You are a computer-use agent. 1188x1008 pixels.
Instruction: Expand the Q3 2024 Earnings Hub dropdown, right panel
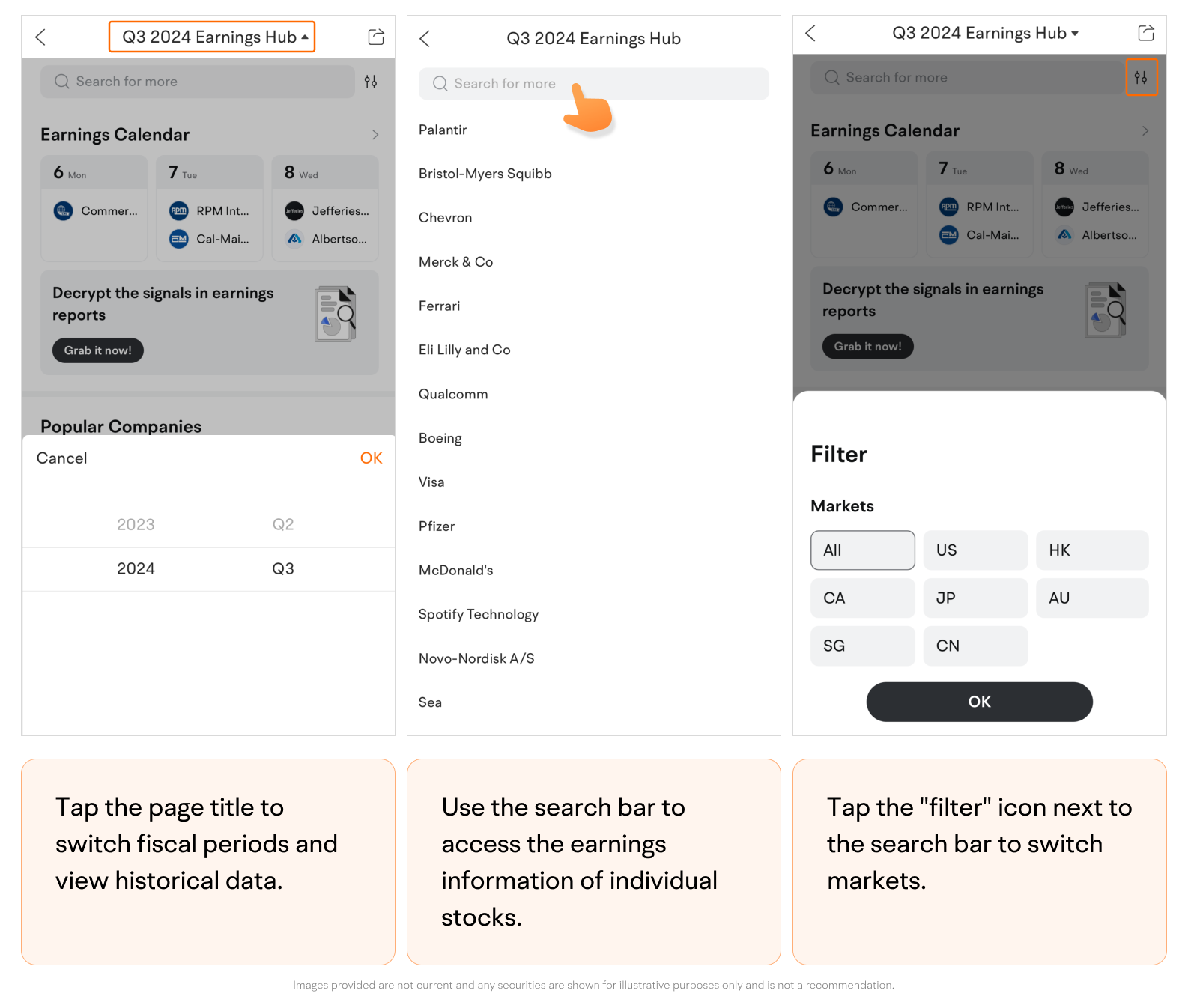click(x=984, y=33)
